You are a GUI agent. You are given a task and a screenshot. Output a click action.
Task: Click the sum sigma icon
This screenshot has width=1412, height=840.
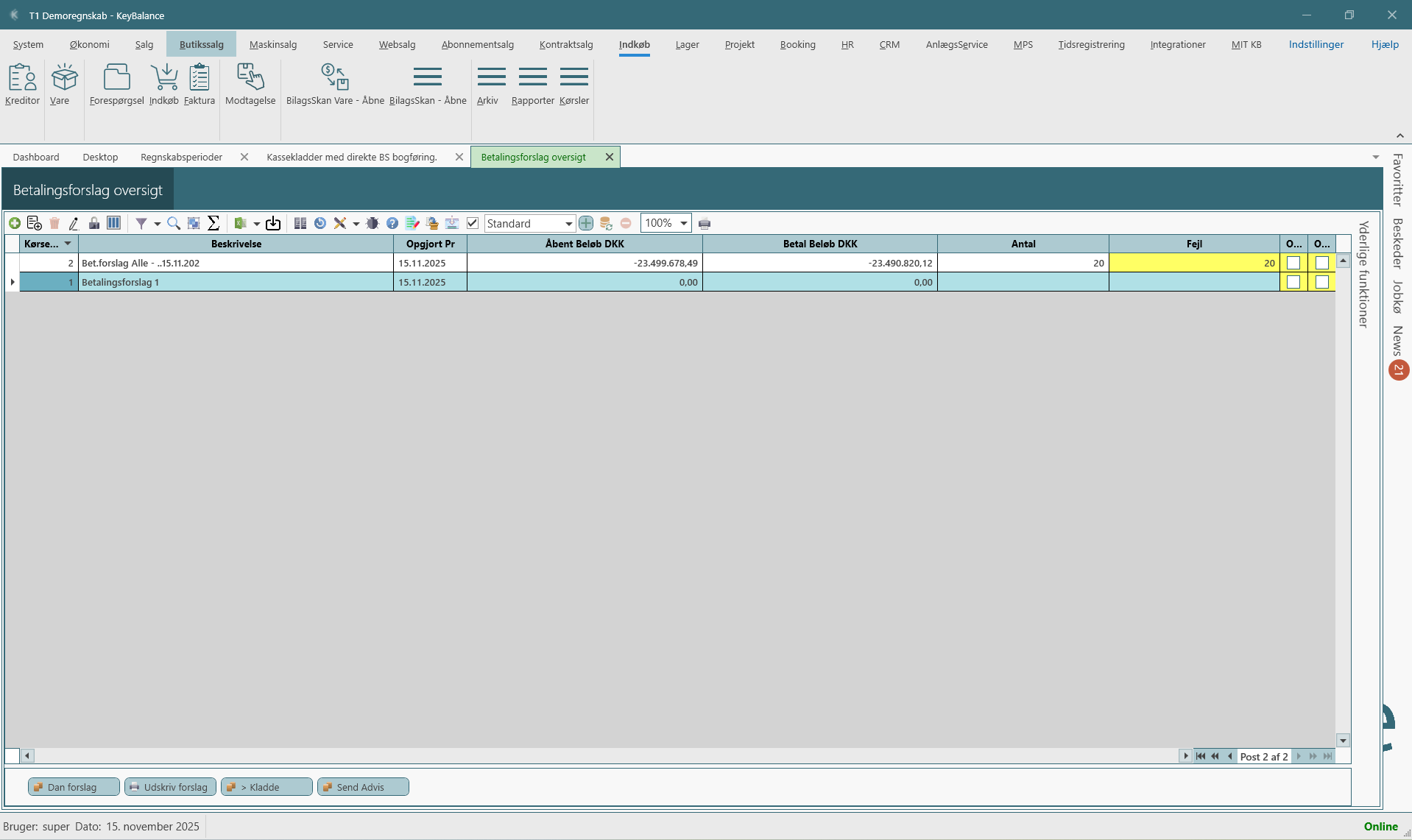tap(213, 223)
